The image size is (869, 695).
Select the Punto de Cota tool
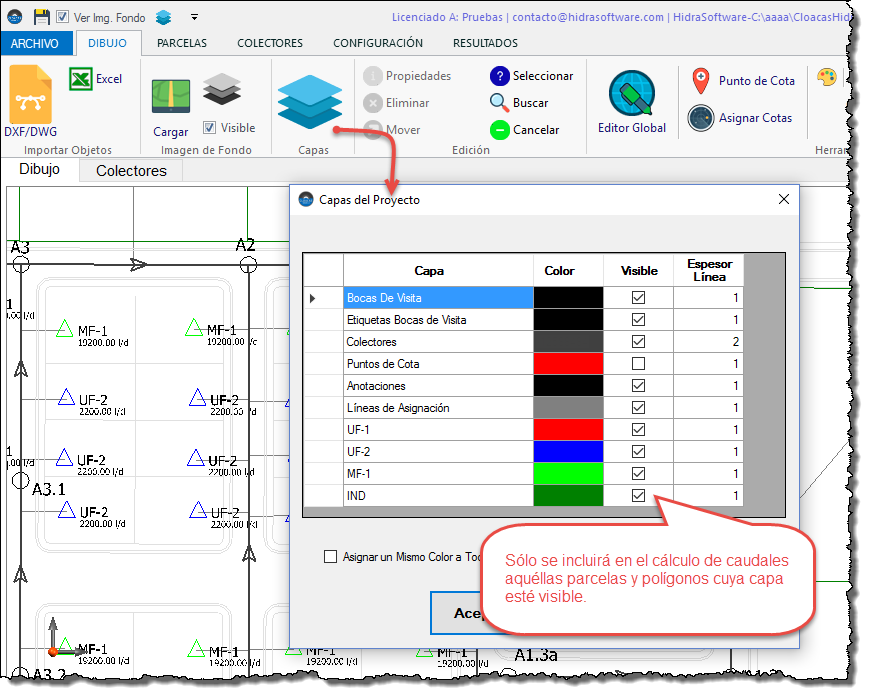pyautogui.click(x=700, y=81)
